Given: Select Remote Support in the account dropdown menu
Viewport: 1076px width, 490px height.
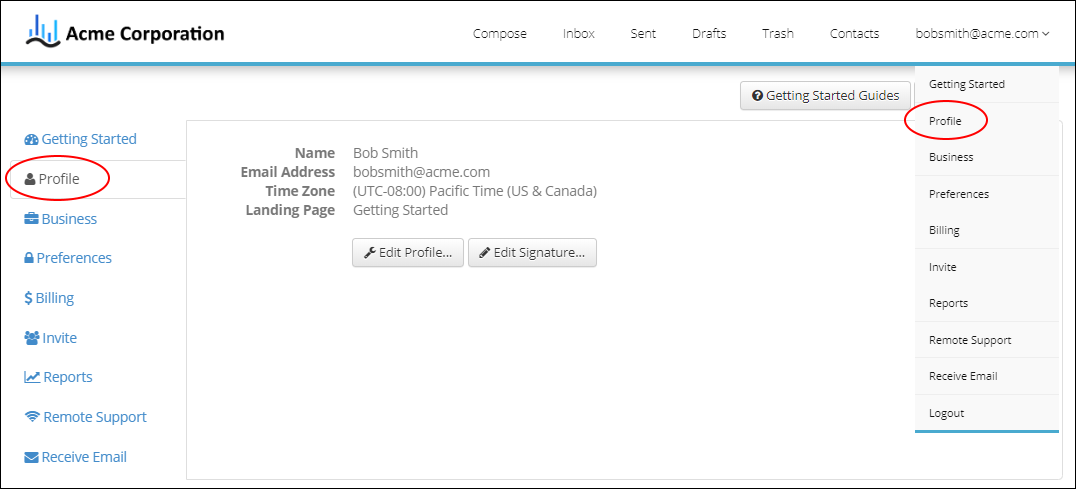Looking at the screenshot, I should pos(987,340).
